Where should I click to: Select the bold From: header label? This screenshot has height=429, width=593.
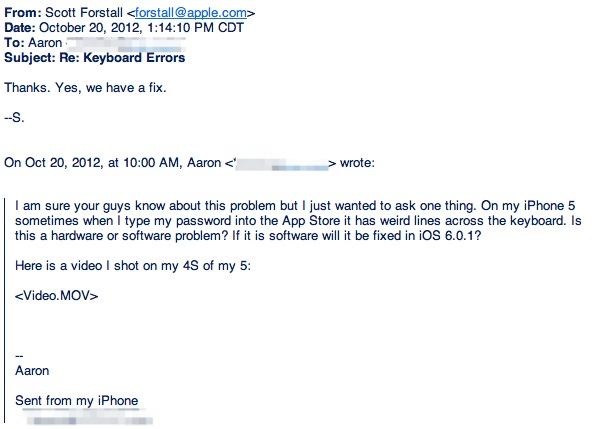tap(23, 12)
